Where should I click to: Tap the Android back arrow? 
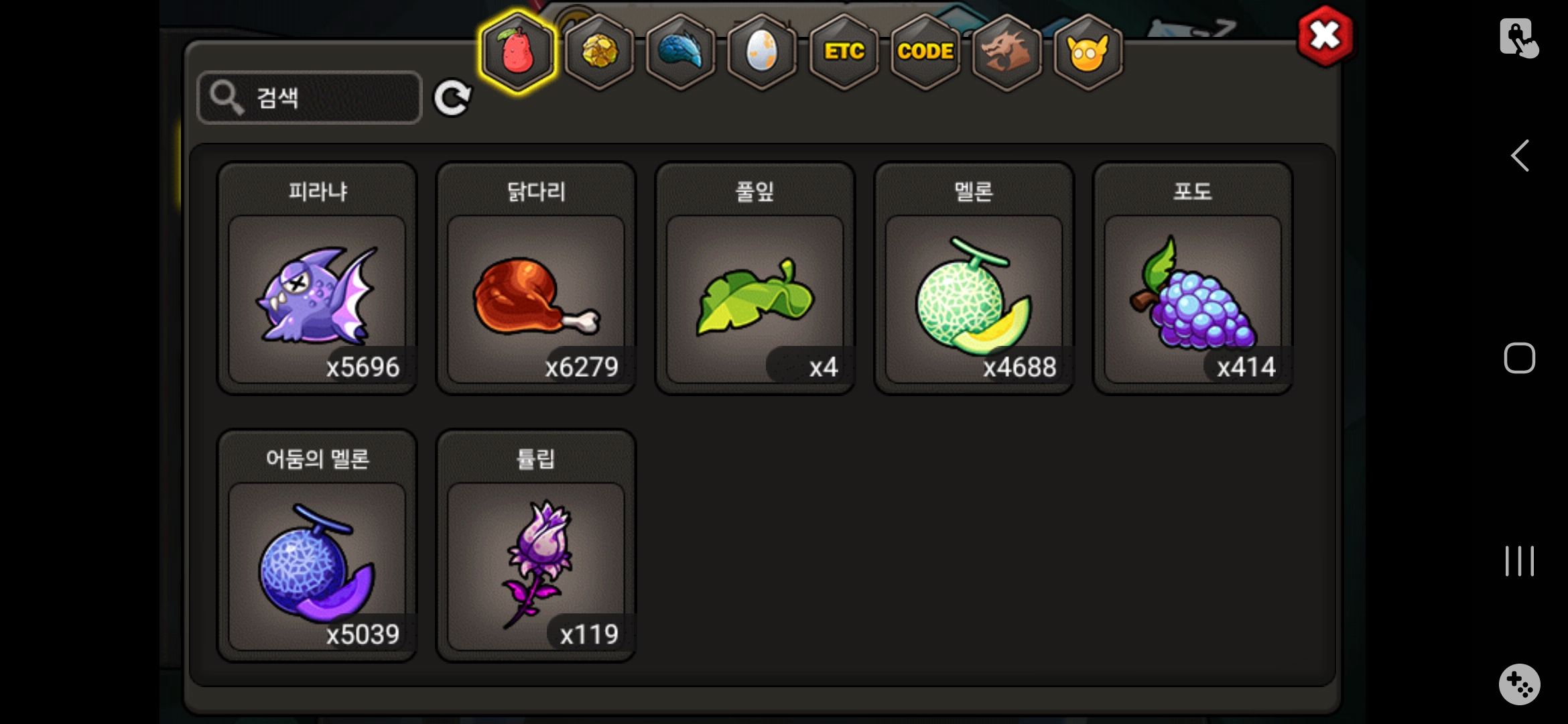1519,156
